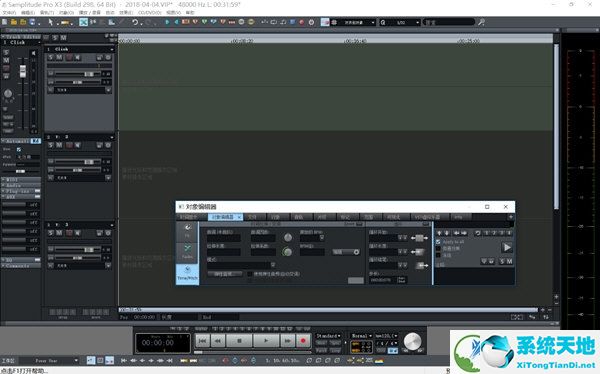Screen dimensions: 600x374
Task: Expand the Track Editor panel header
Action: click(x=21, y=37)
